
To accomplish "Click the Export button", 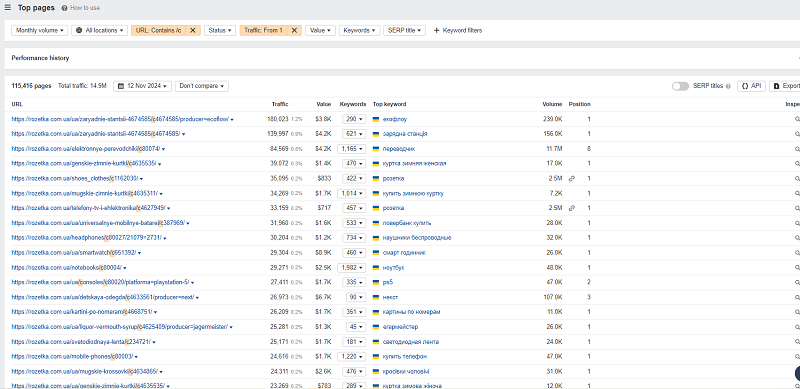I will 786,86.
